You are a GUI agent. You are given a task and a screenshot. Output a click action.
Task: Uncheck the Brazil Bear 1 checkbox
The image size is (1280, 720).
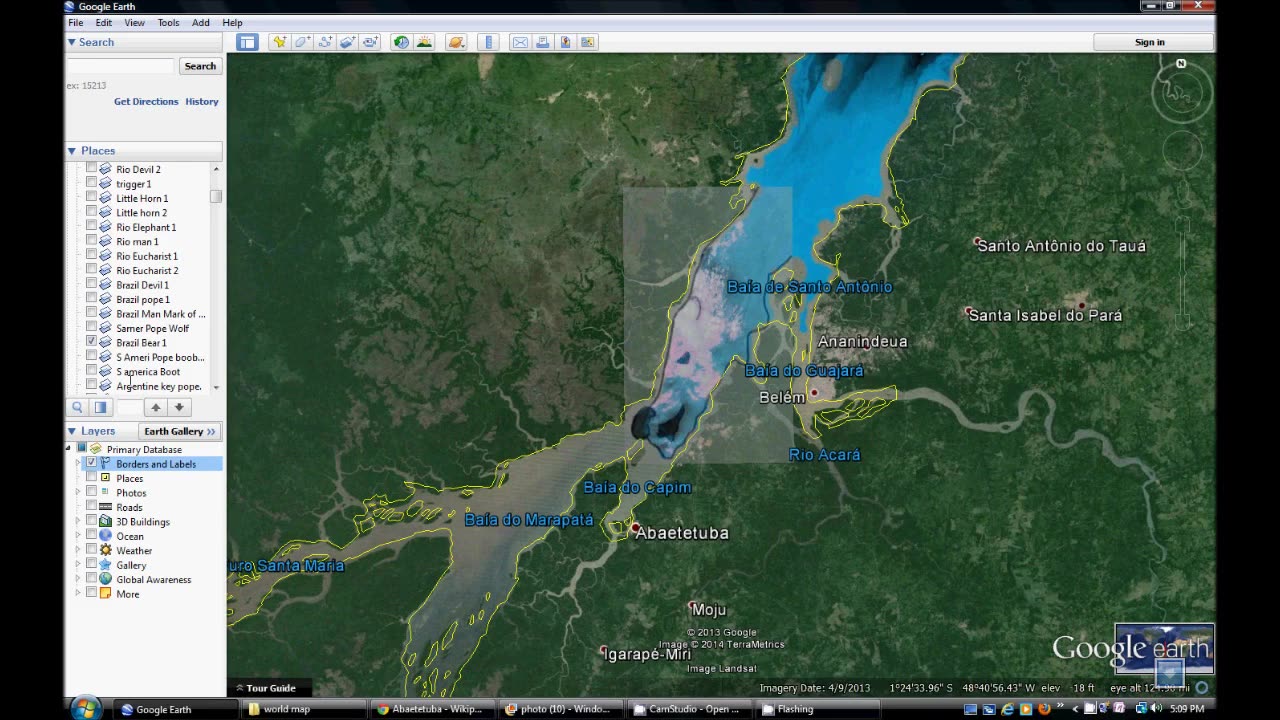pos(92,342)
